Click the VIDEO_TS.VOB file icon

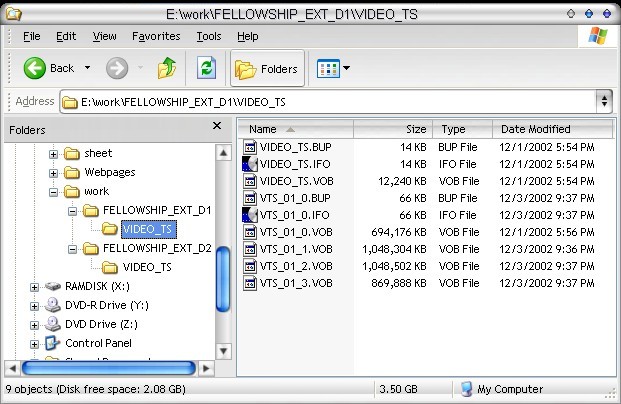click(x=250, y=181)
